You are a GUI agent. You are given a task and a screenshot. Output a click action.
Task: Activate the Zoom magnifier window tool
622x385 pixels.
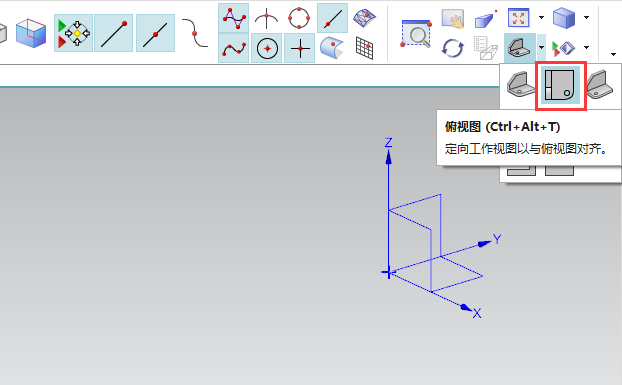(416, 33)
